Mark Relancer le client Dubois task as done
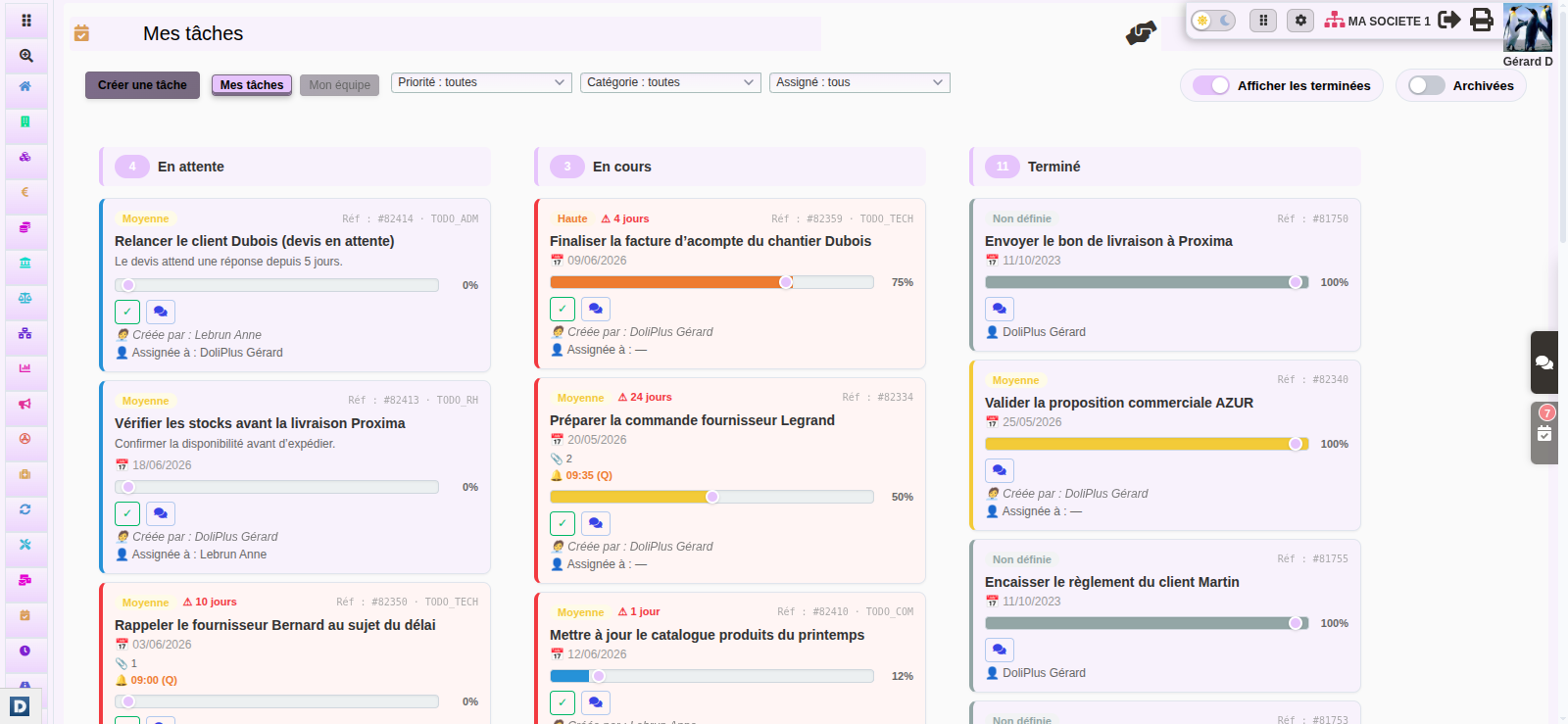 pyautogui.click(x=127, y=312)
